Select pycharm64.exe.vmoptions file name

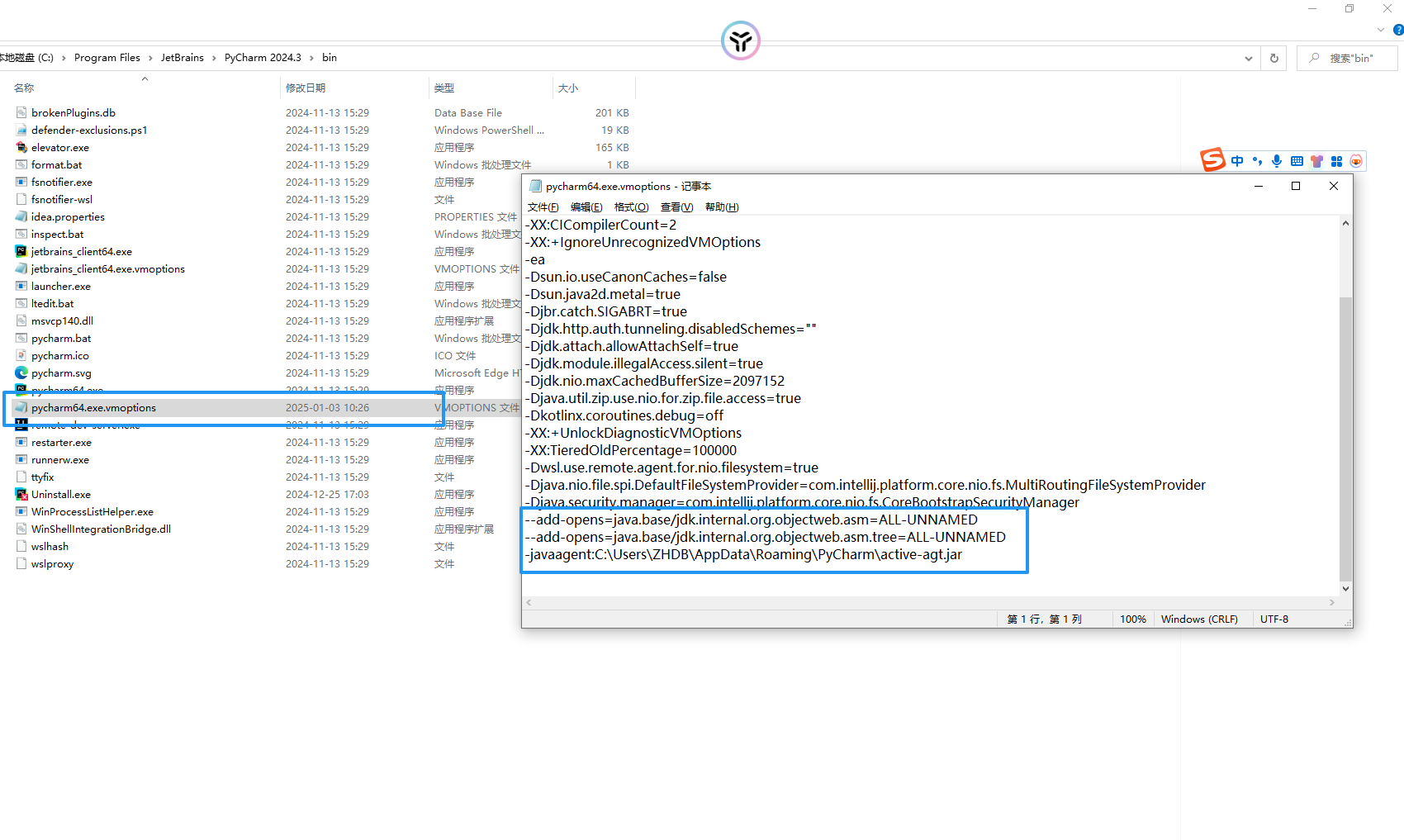pos(93,407)
